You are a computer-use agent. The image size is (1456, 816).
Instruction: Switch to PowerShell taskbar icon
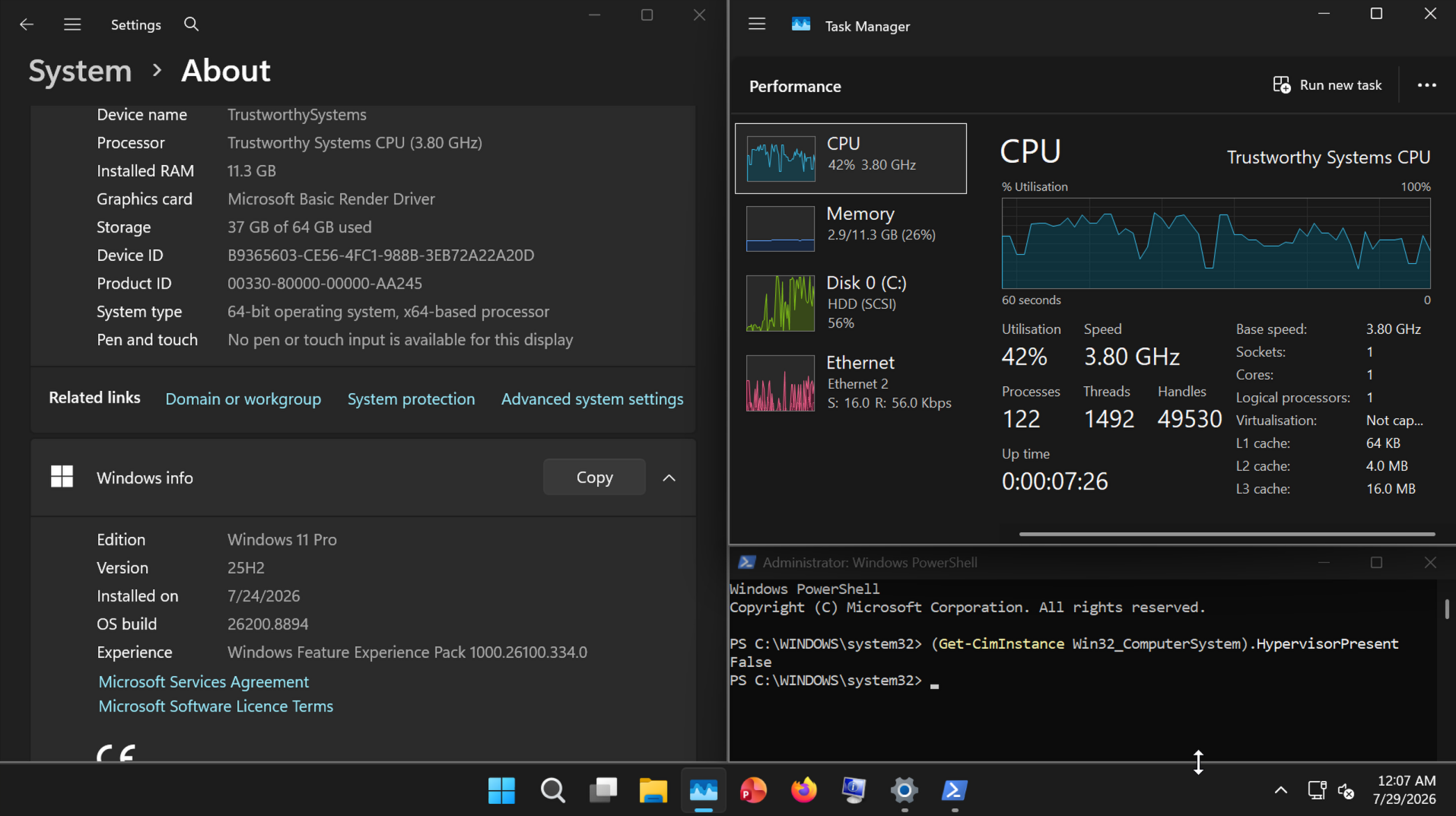tap(954, 790)
